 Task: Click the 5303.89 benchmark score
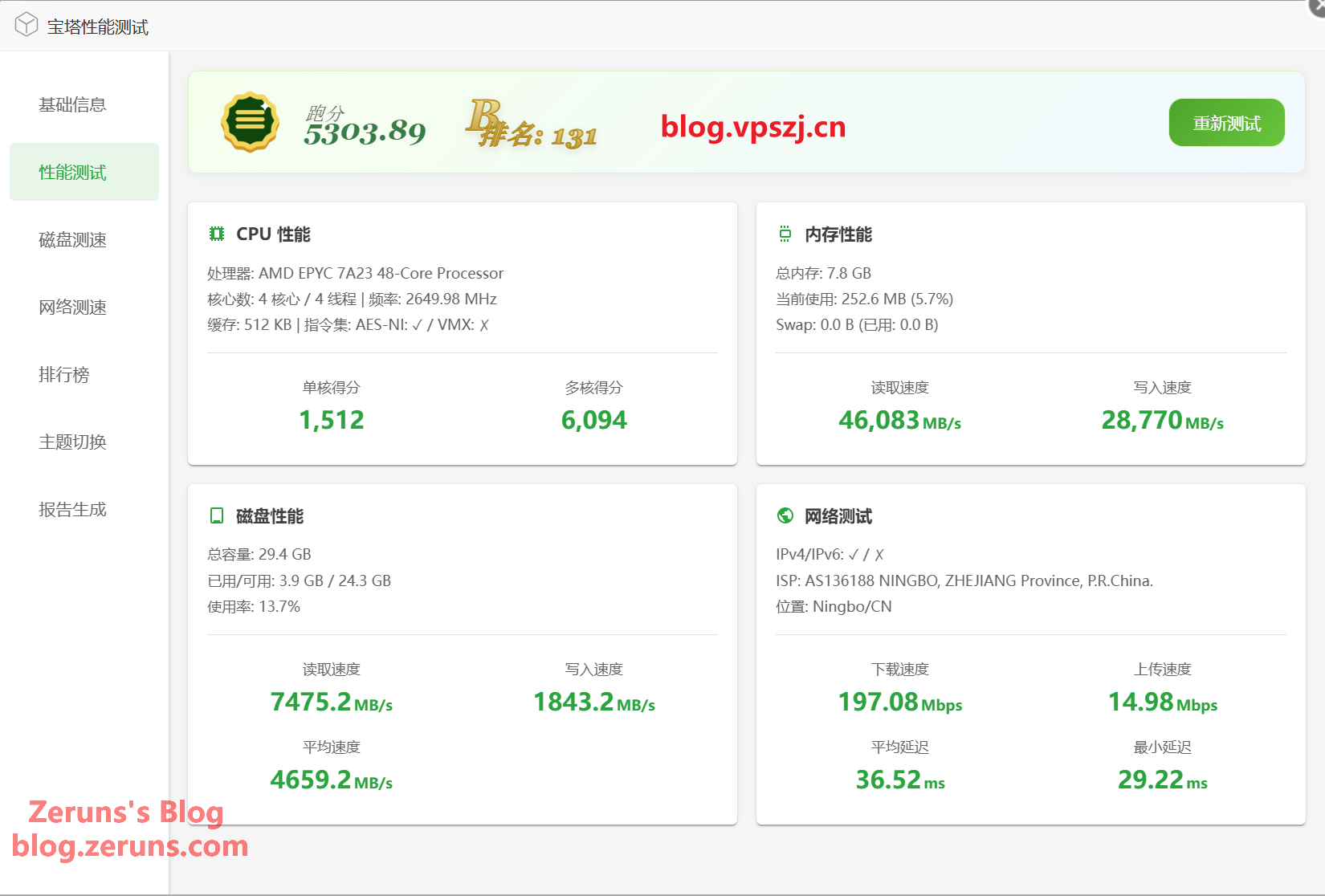365,132
